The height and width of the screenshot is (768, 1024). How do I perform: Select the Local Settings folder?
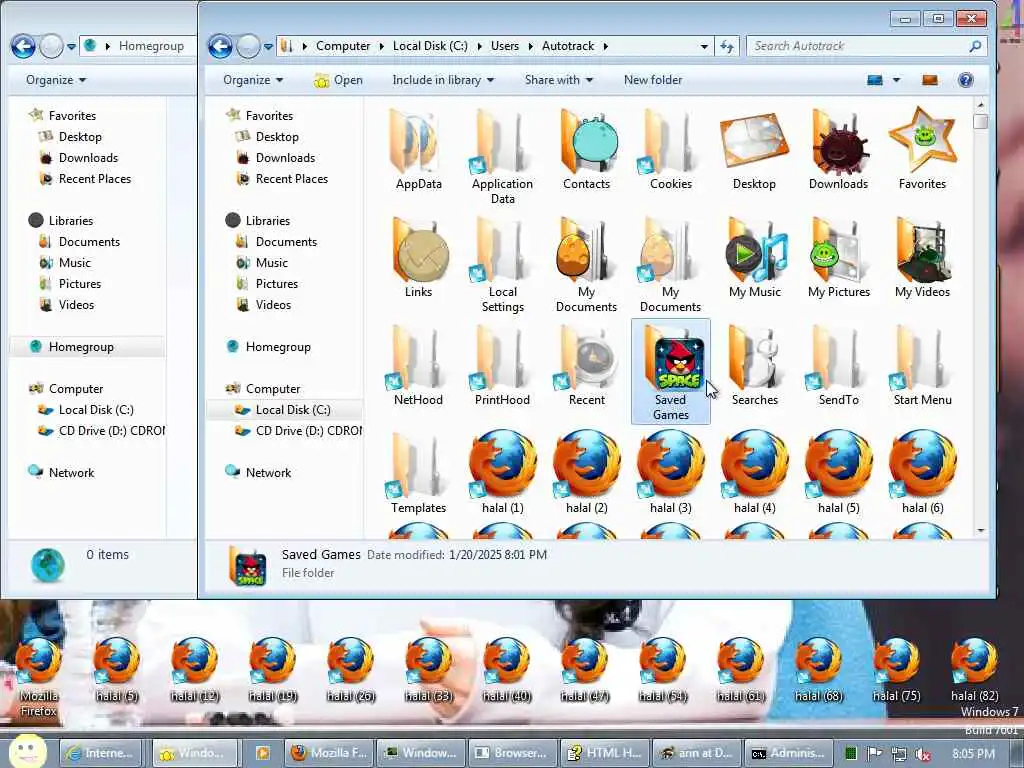(502, 264)
